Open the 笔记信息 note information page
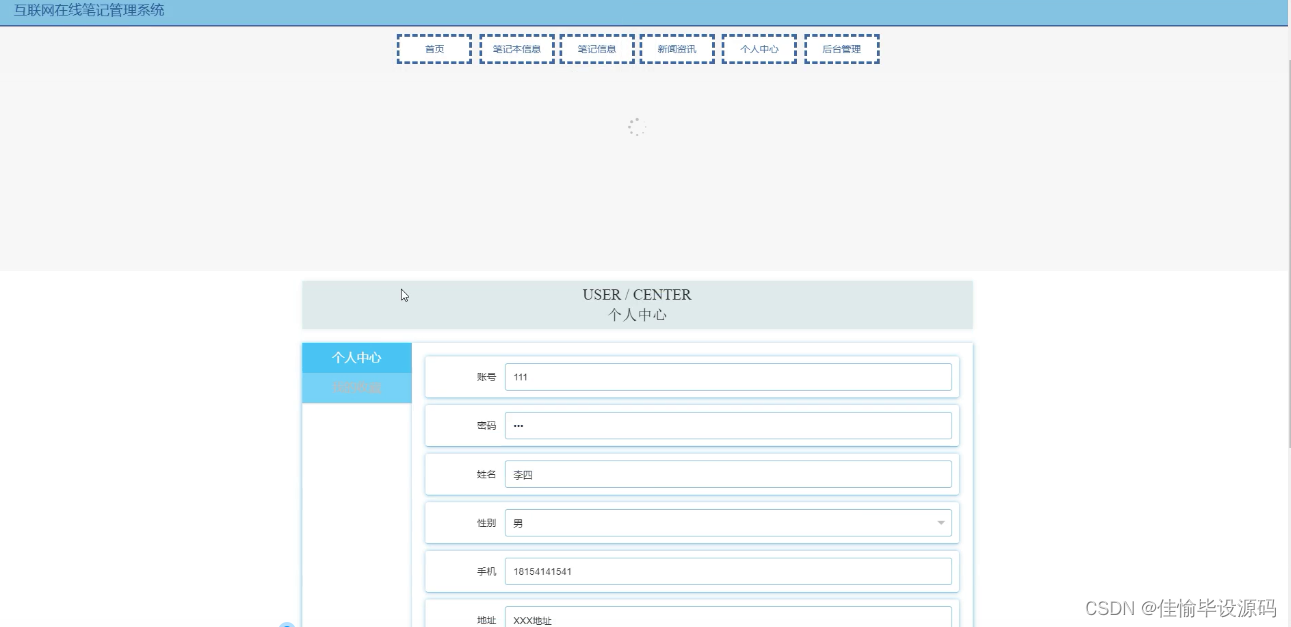The width and height of the screenshot is (1291, 627). point(597,48)
